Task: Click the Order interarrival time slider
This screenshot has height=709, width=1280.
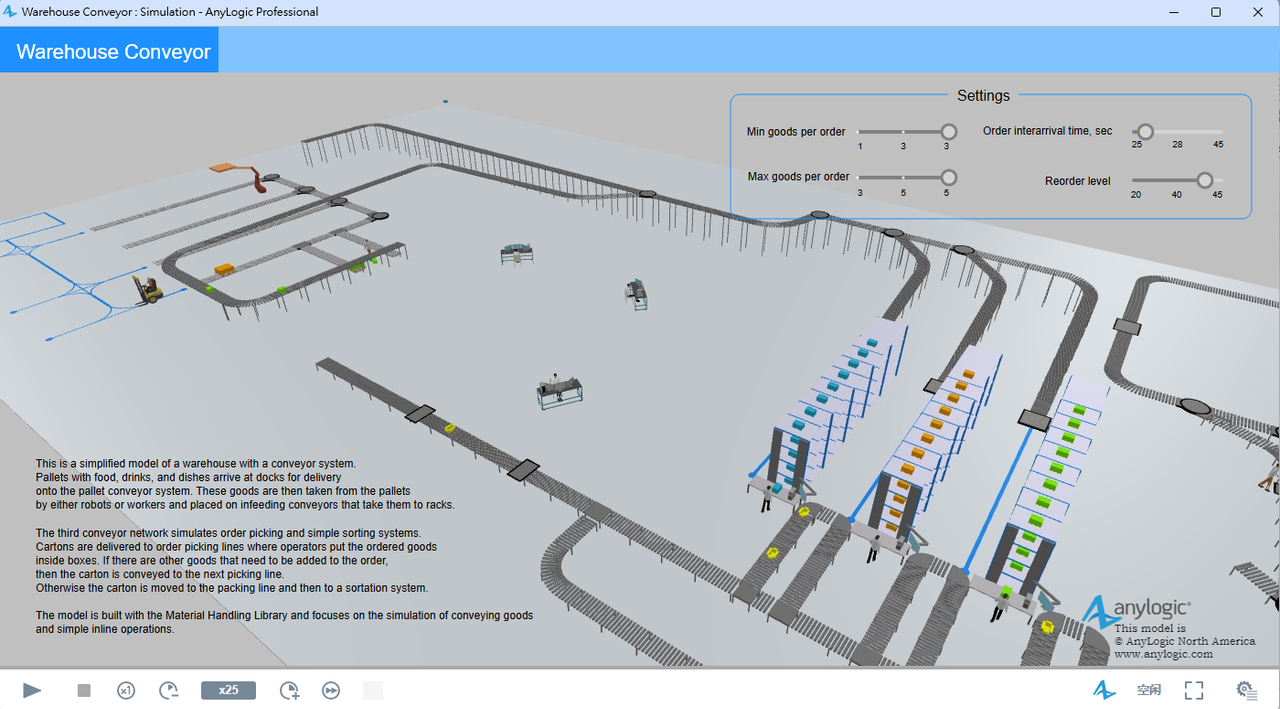Action: [x=1177, y=132]
